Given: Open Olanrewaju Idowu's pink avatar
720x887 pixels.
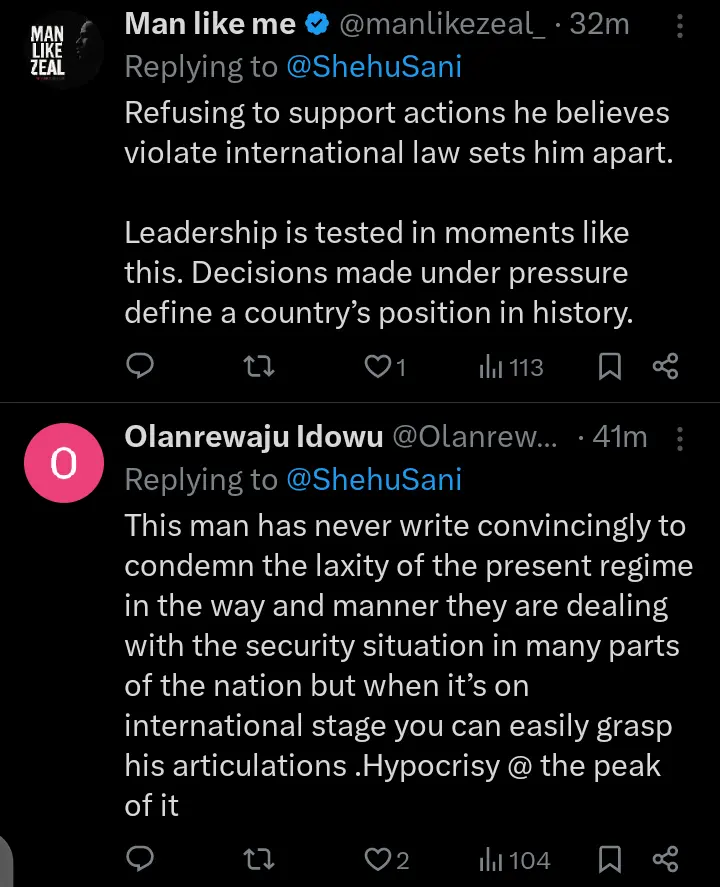Looking at the screenshot, I should (x=62, y=463).
